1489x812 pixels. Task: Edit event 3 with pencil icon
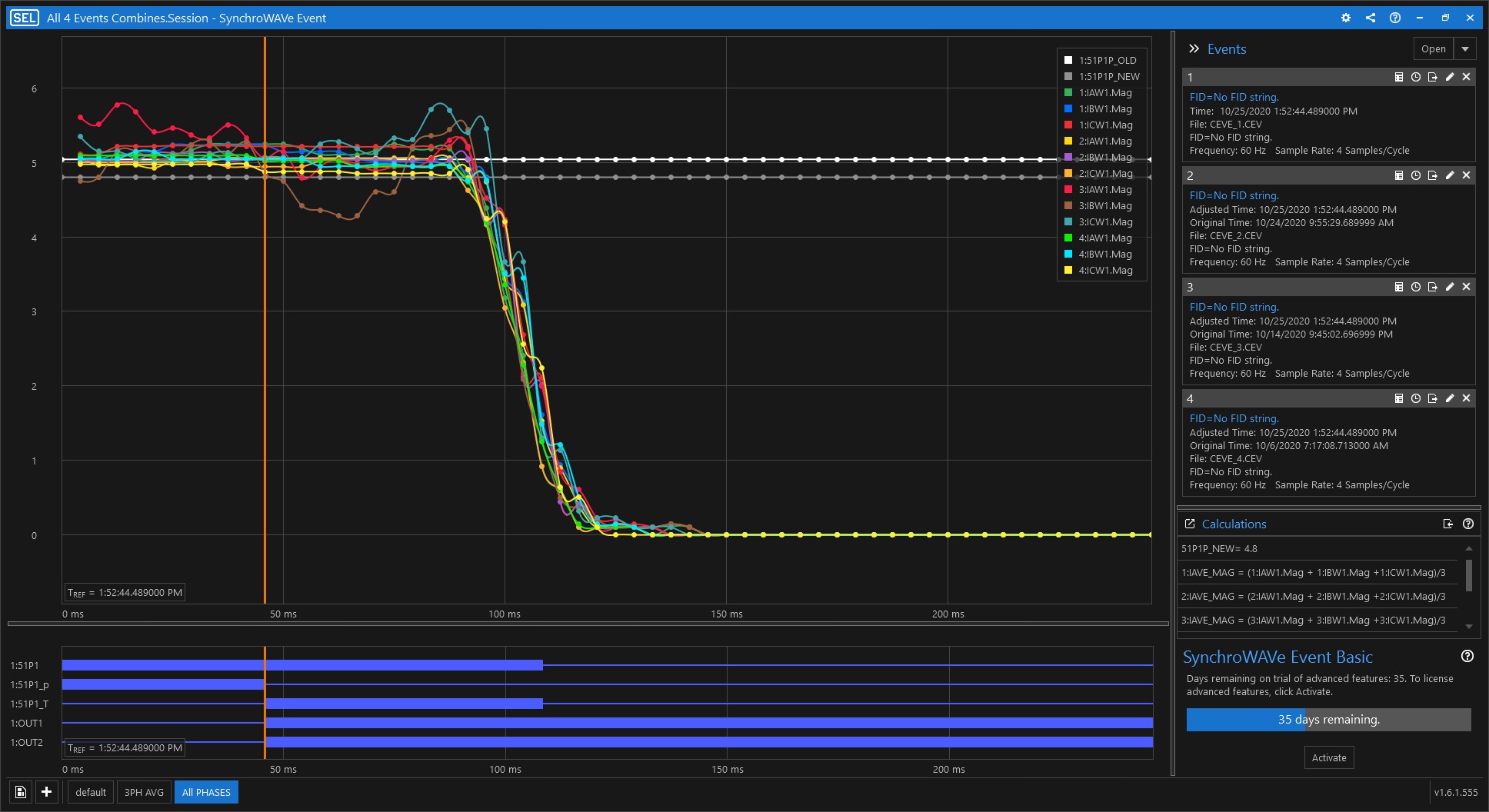tap(1450, 287)
